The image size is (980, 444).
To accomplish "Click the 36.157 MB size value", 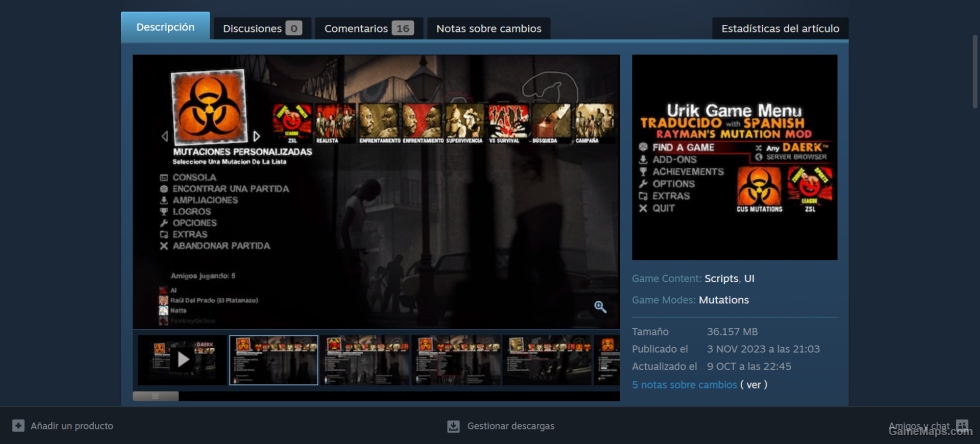I will [x=732, y=331].
